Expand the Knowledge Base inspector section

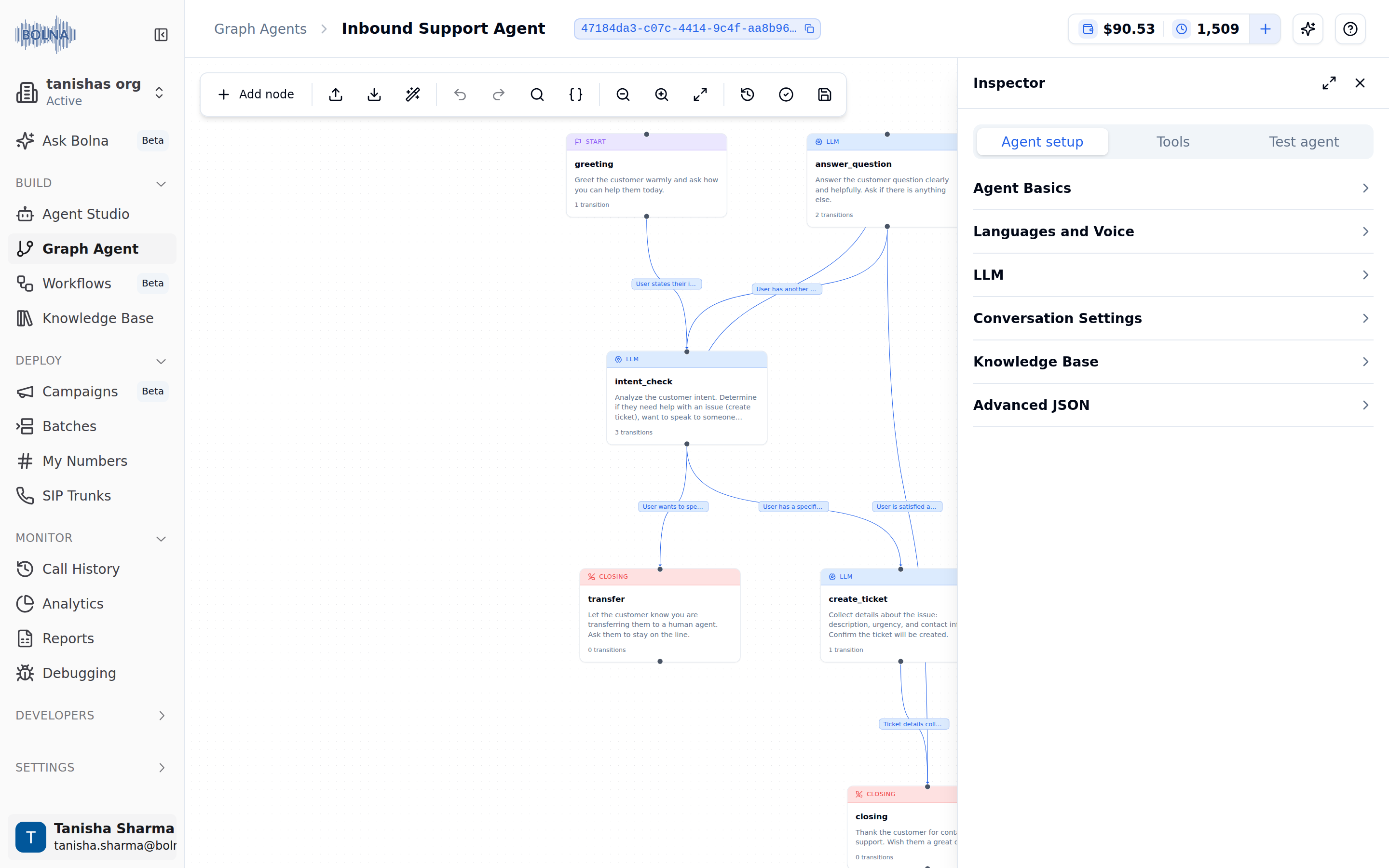pos(1173,362)
